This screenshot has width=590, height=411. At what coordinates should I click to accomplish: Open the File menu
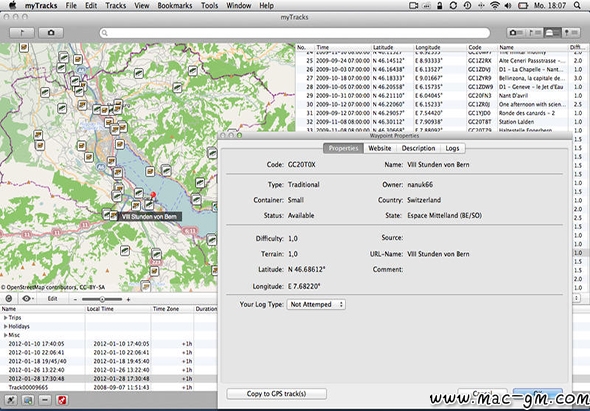point(71,5)
